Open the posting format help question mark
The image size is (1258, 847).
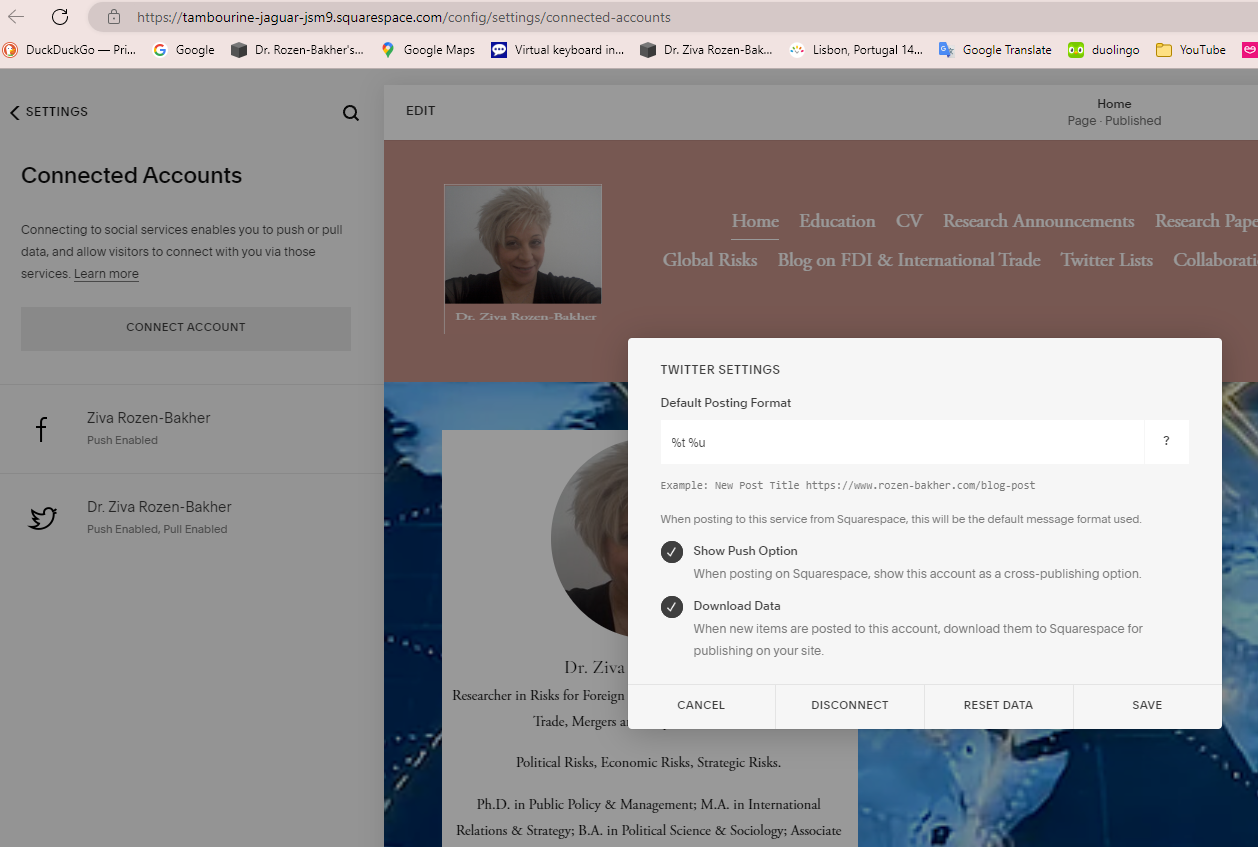pyautogui.click(x=1166, y=442)
